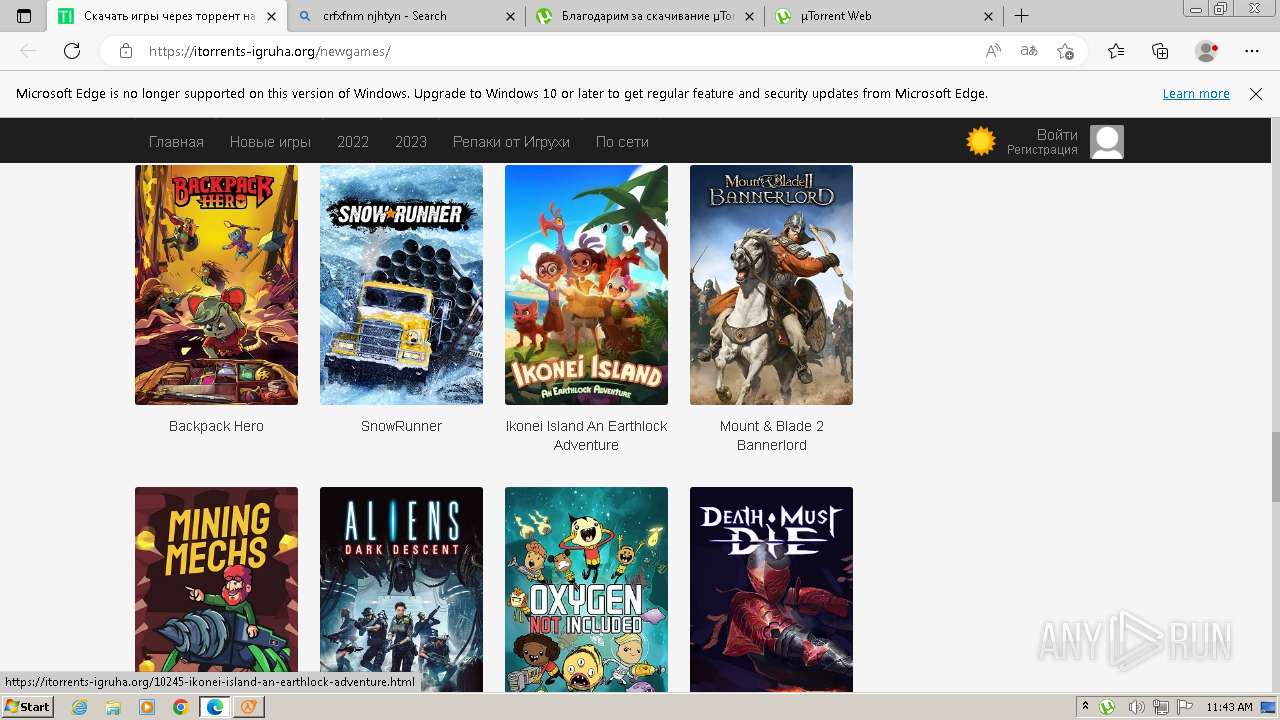This screenshot has height=720, width=1280.
Task: Click the user avatar icon
Action: pos(1107,142)
